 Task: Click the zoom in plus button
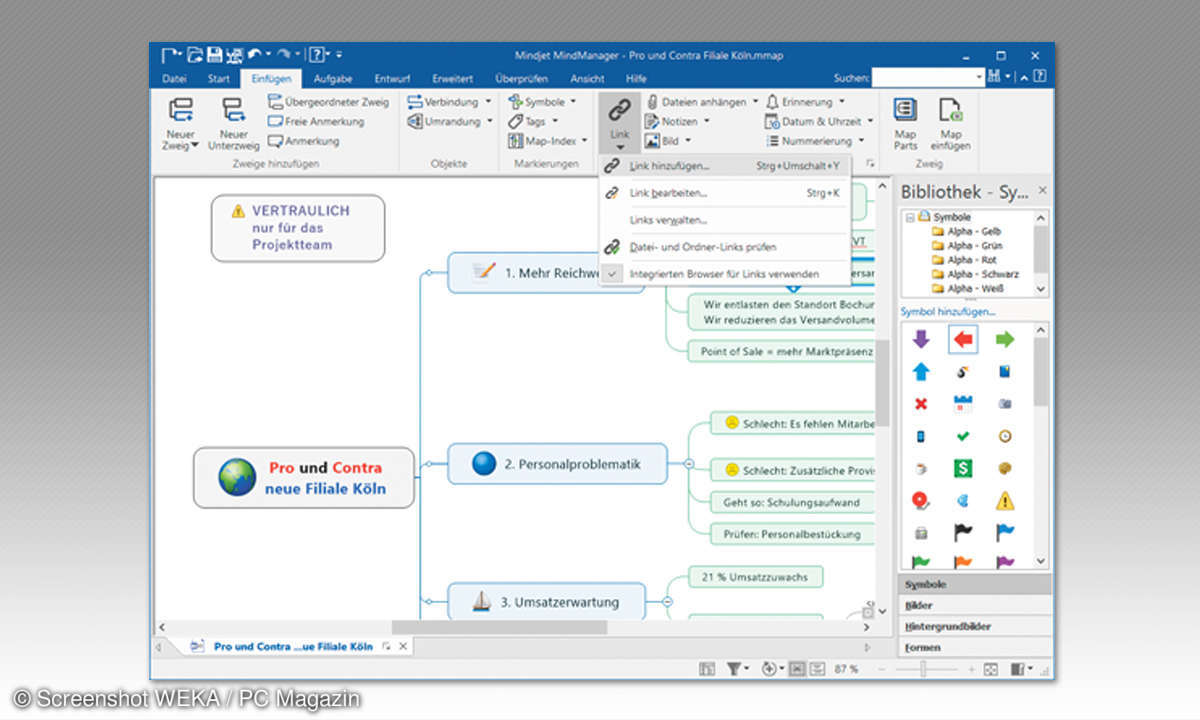click(x=970, y=669)
